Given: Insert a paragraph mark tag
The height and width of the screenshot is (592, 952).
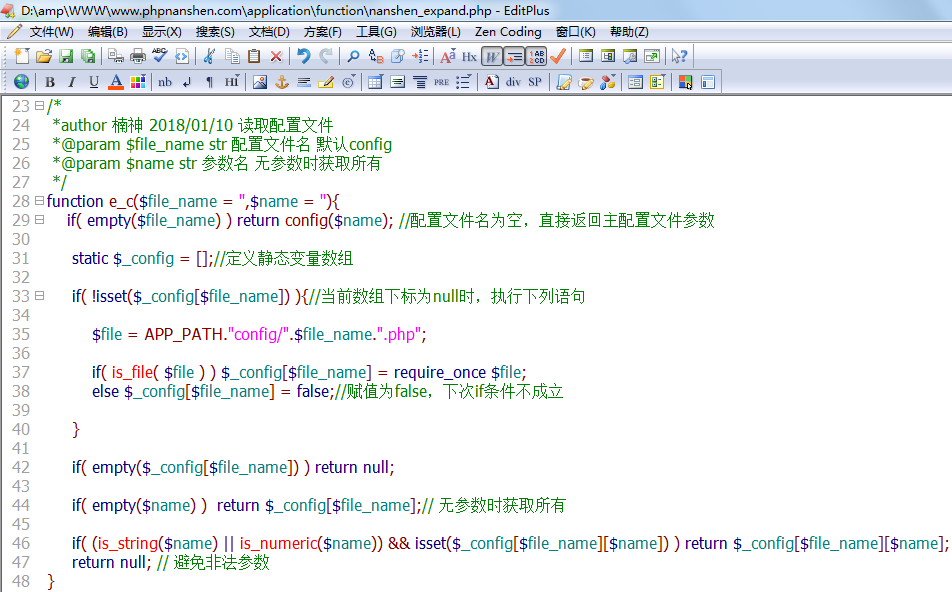Looking at the screenshot, I should (x=209, y=82).
